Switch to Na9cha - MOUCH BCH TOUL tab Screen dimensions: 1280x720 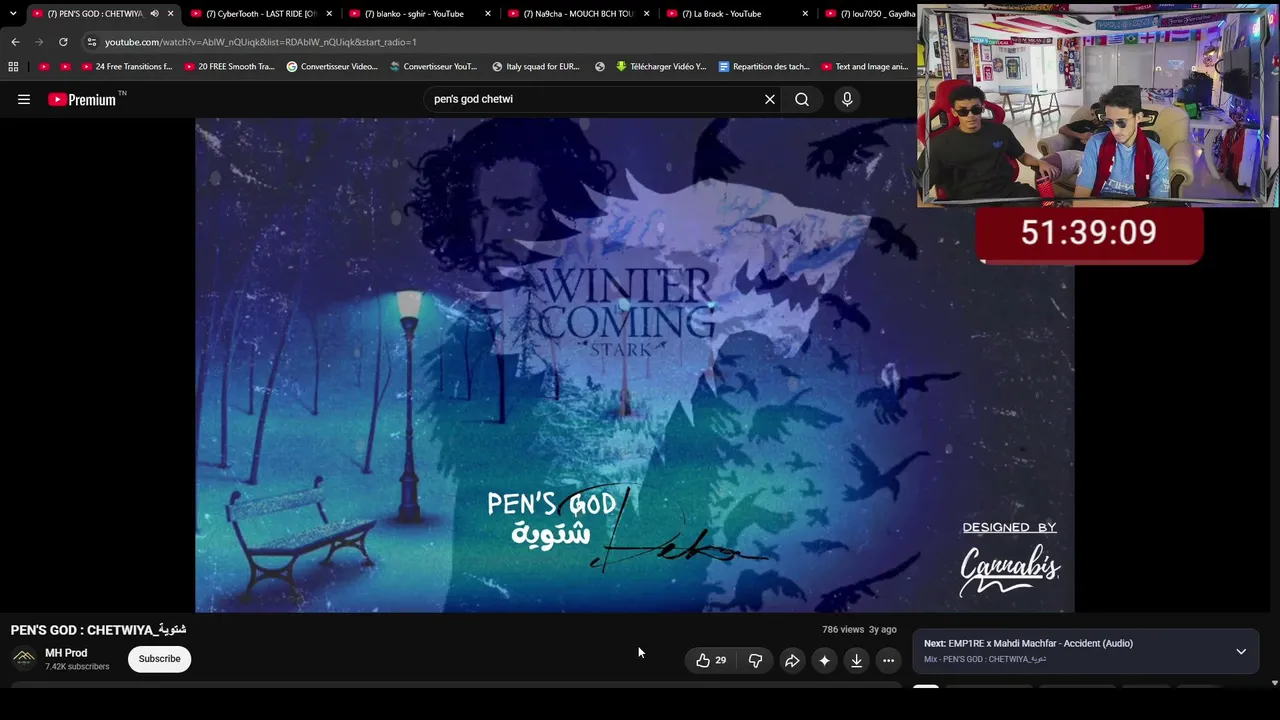[579, 14]
